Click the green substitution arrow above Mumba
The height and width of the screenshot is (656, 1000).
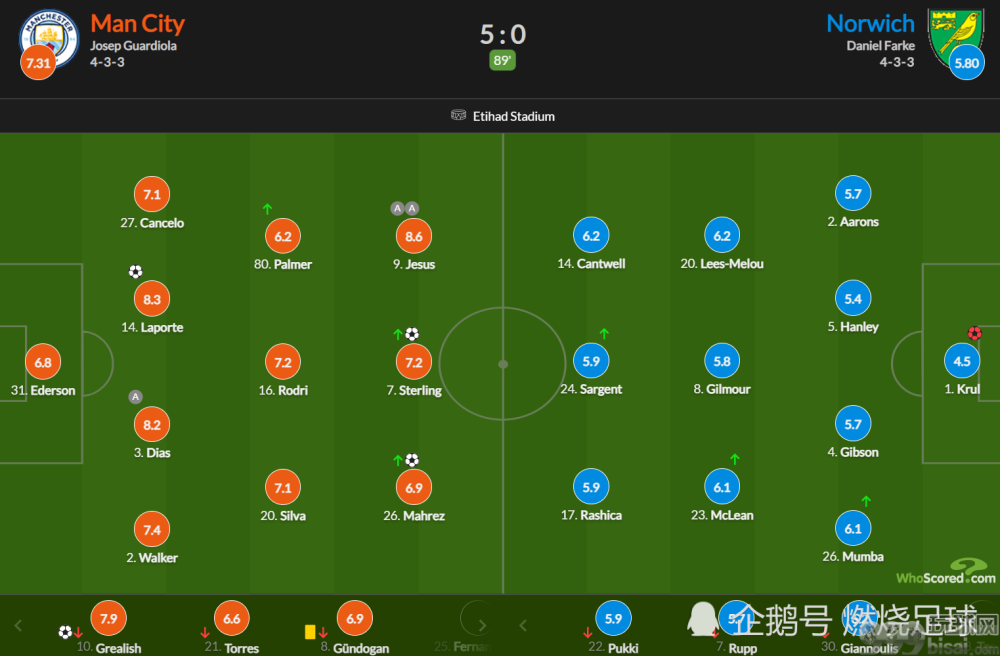[866, 501]
